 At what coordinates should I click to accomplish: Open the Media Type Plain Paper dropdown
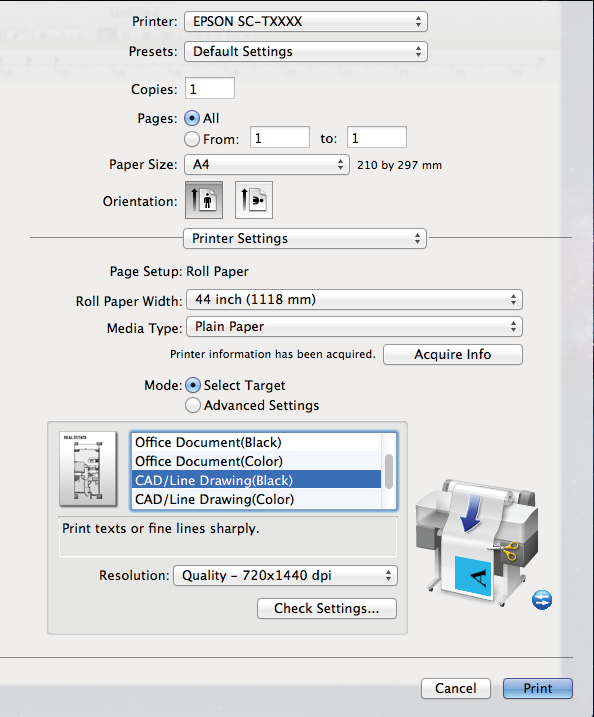pyautogui.click(x=354, y=326)
